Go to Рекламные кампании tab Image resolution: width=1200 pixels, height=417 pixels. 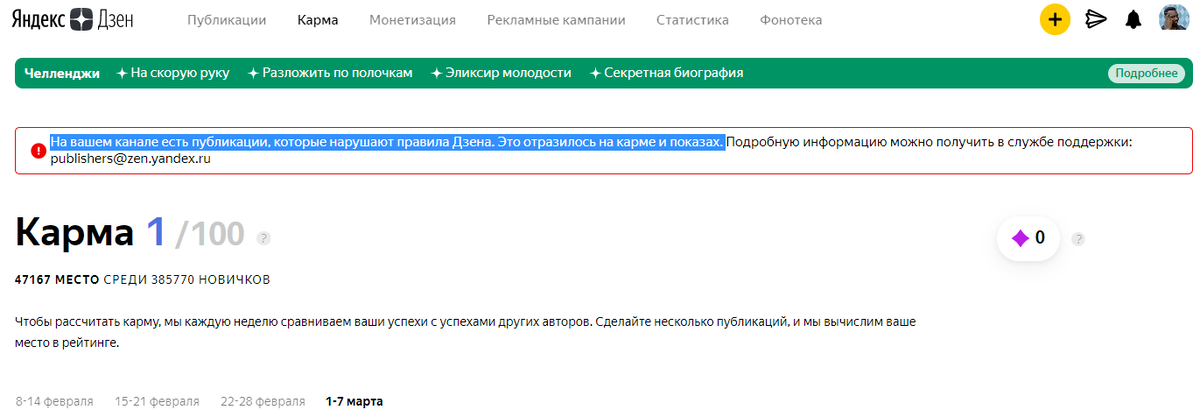556,19
